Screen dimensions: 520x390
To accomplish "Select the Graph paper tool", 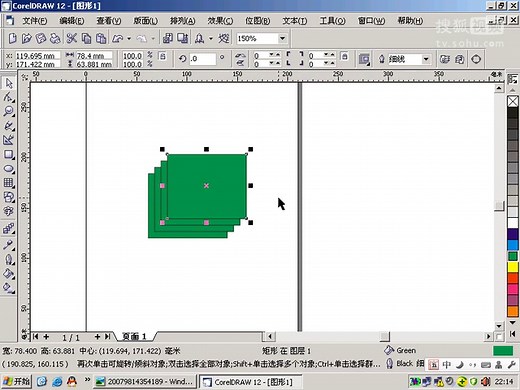I will (x=9, y=183).
